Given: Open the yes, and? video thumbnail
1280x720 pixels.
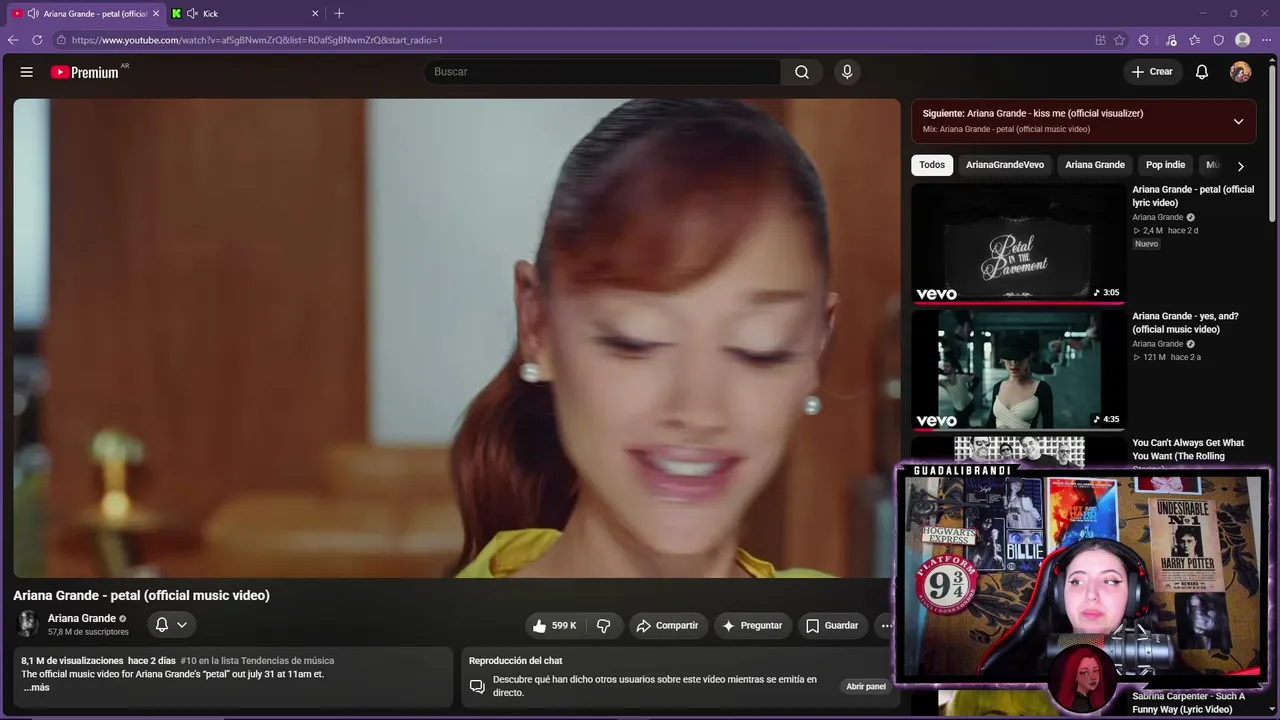Looking at the screenshot, I should (1018, 370).
